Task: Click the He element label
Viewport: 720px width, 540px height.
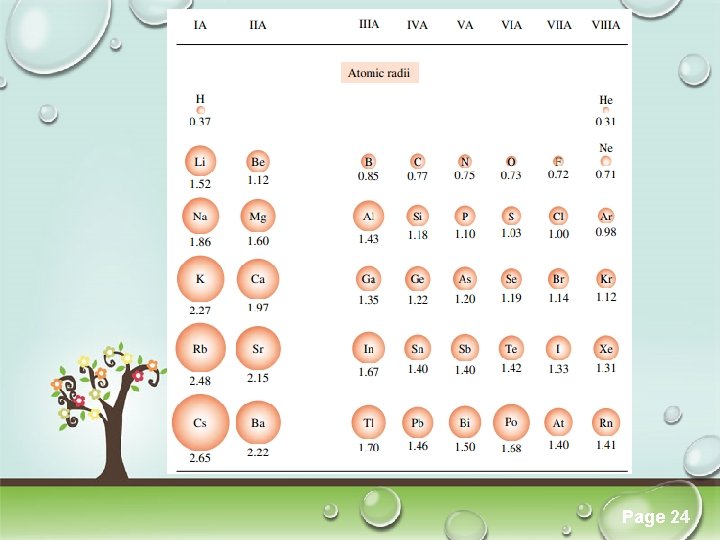Action: [606, 100]
